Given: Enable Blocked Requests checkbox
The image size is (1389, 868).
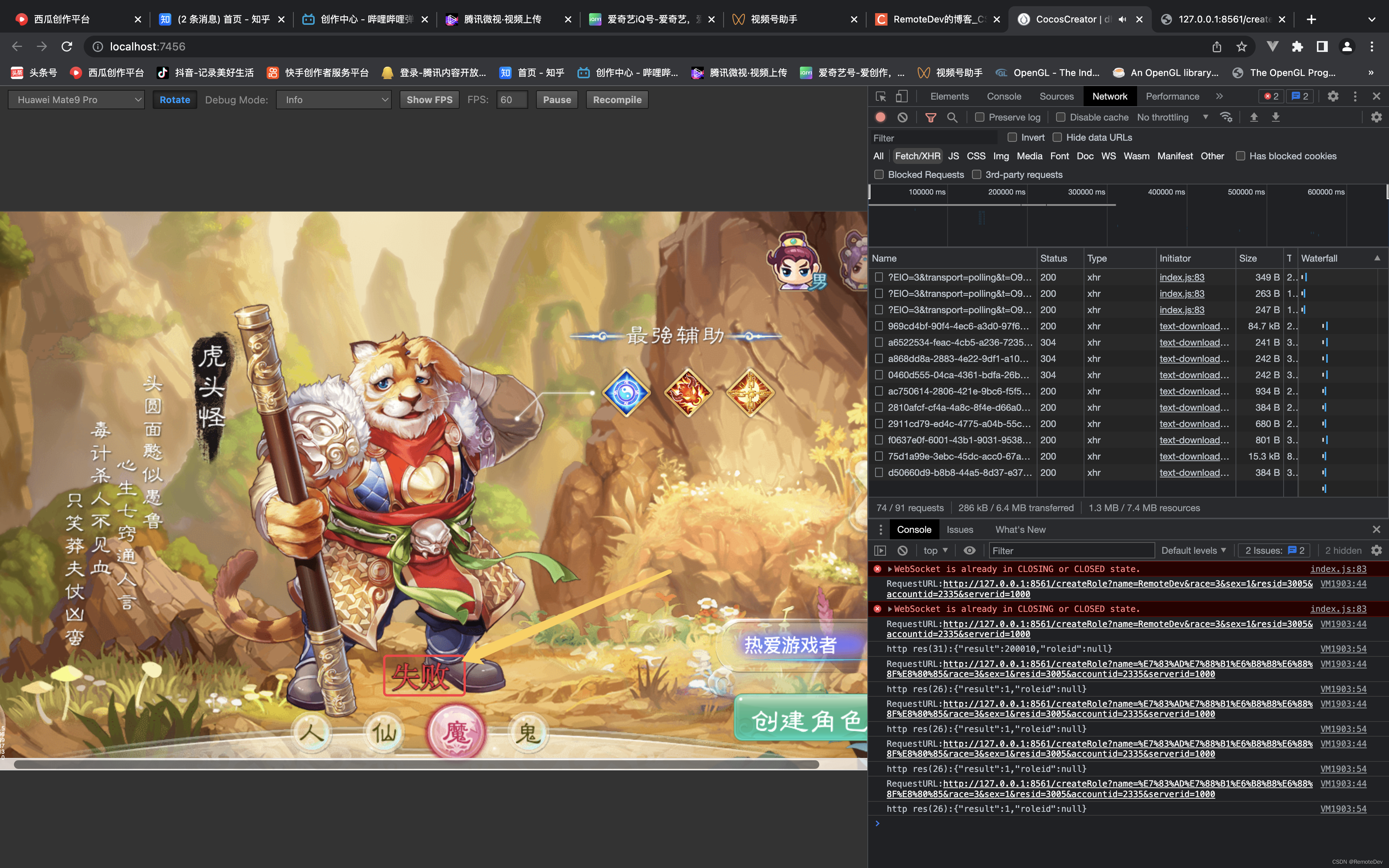Looking at the screenshot, I should 879,174.
